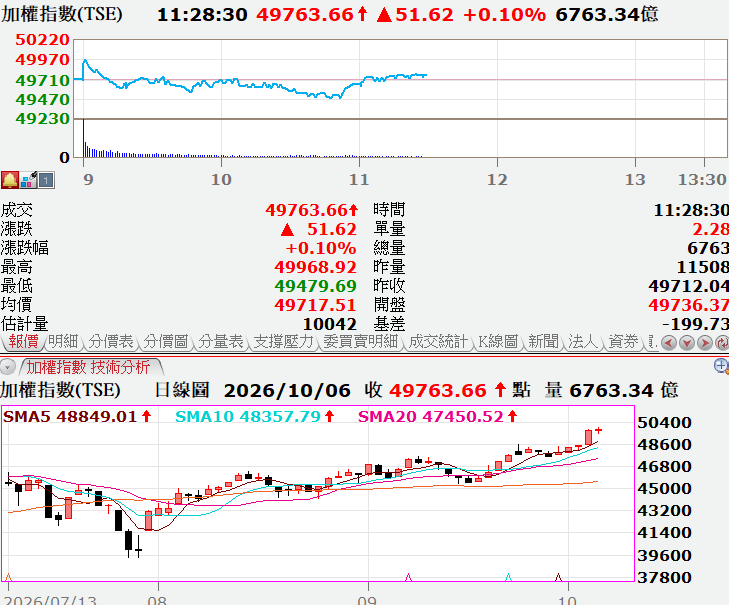Click the 最低 value 49479.69
The width and height of the screenshot is (729, 605).
point(315,286)
